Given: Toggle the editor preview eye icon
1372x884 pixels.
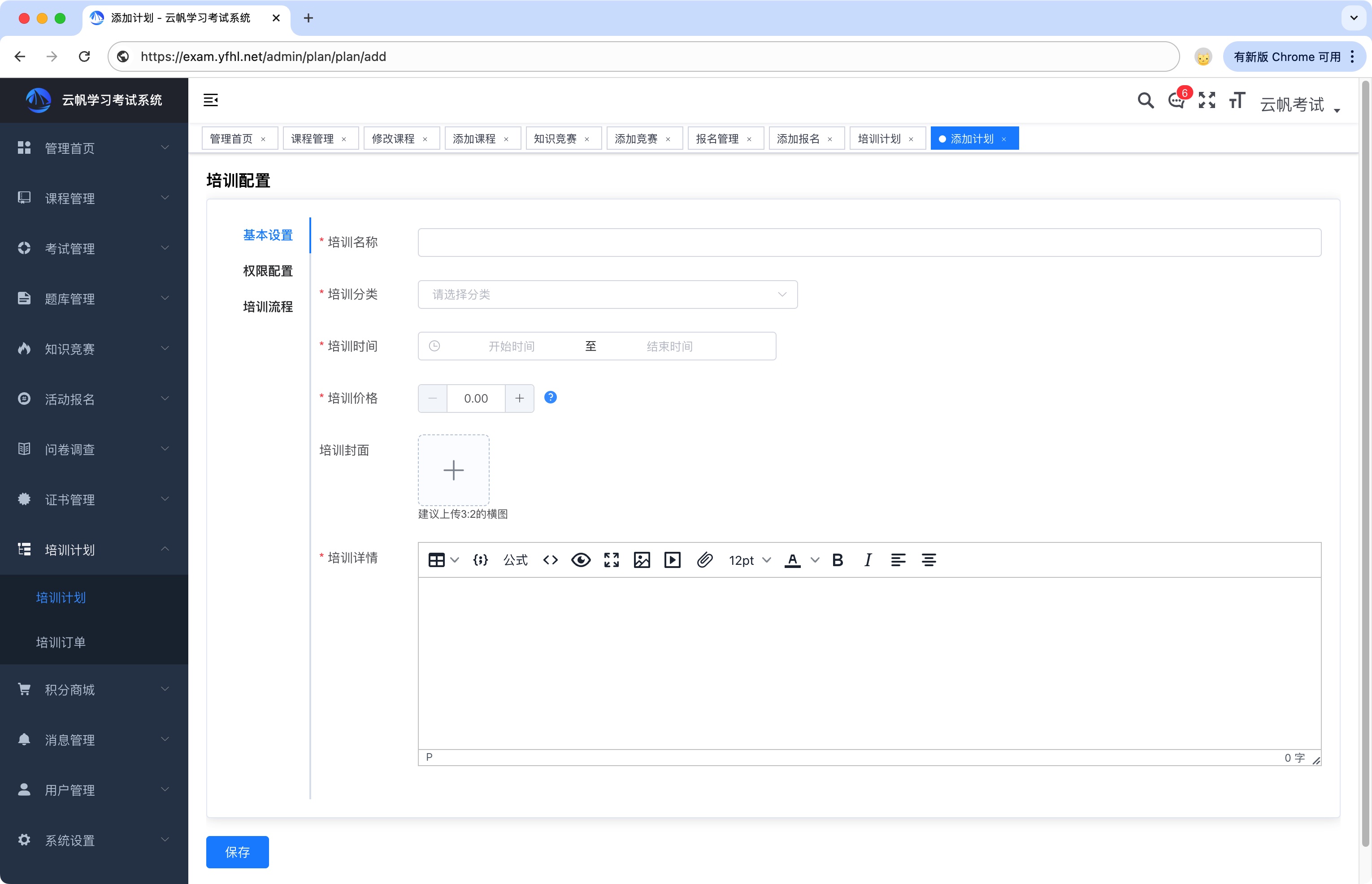Looking at the screenshot, I should click(x=580, y=560).
